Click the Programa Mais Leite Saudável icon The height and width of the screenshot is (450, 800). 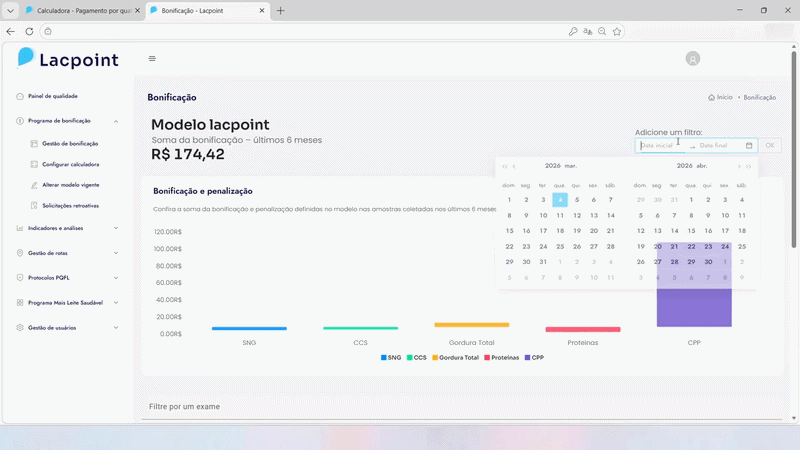(20, 303)
